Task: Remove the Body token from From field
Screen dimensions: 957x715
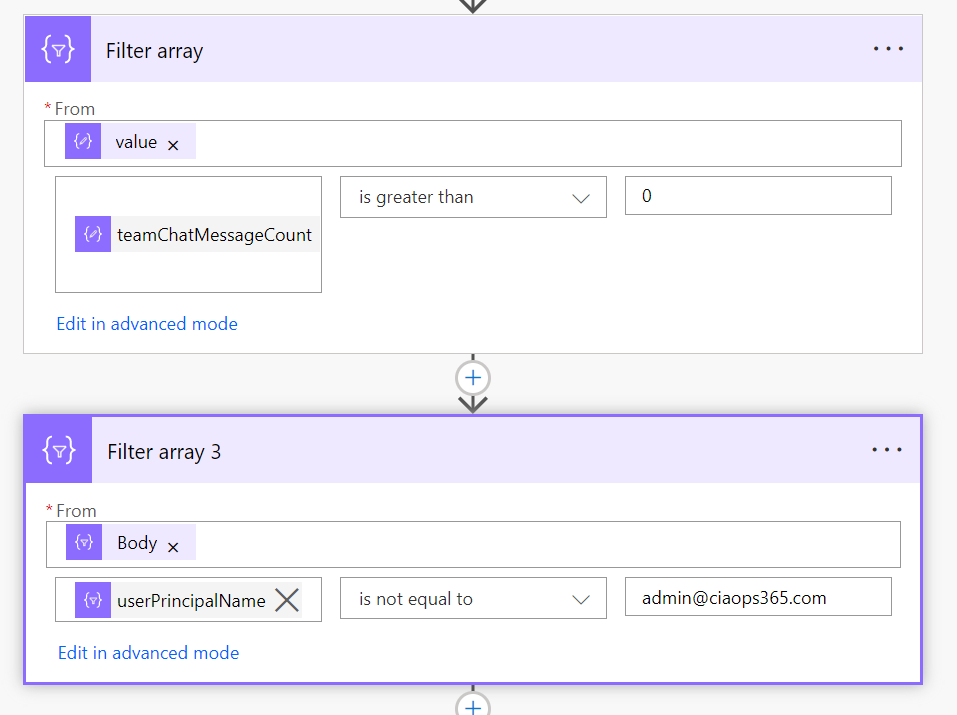Action: (x=173, y=547)
